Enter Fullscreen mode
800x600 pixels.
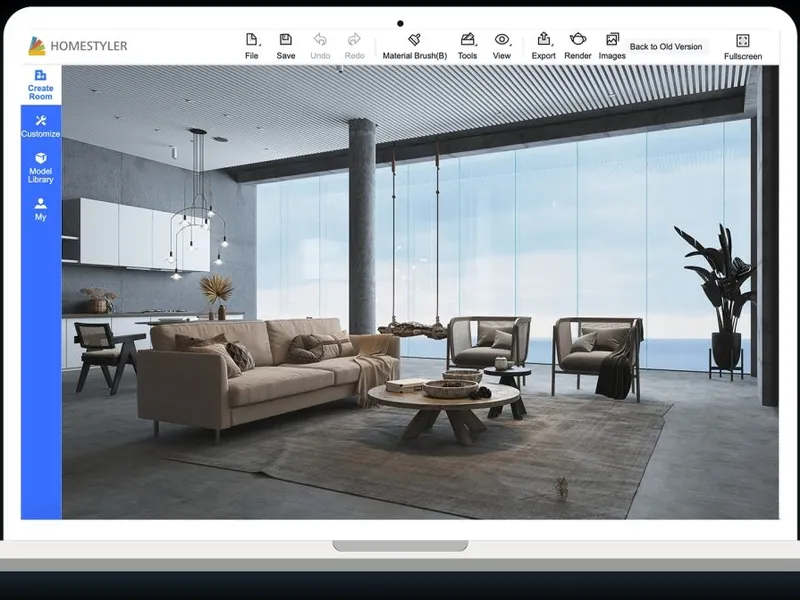(743, 47)
